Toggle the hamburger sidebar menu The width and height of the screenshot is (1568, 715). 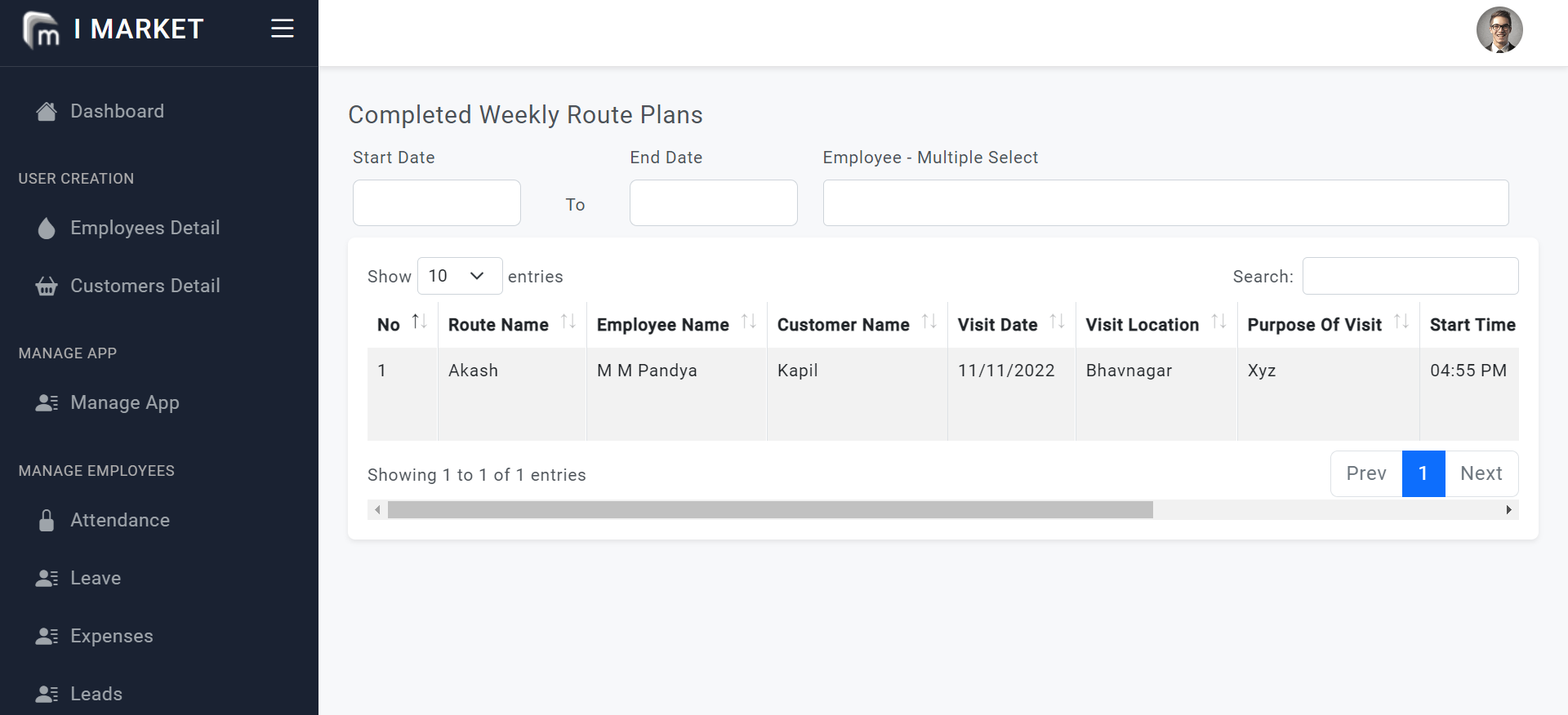283,29
